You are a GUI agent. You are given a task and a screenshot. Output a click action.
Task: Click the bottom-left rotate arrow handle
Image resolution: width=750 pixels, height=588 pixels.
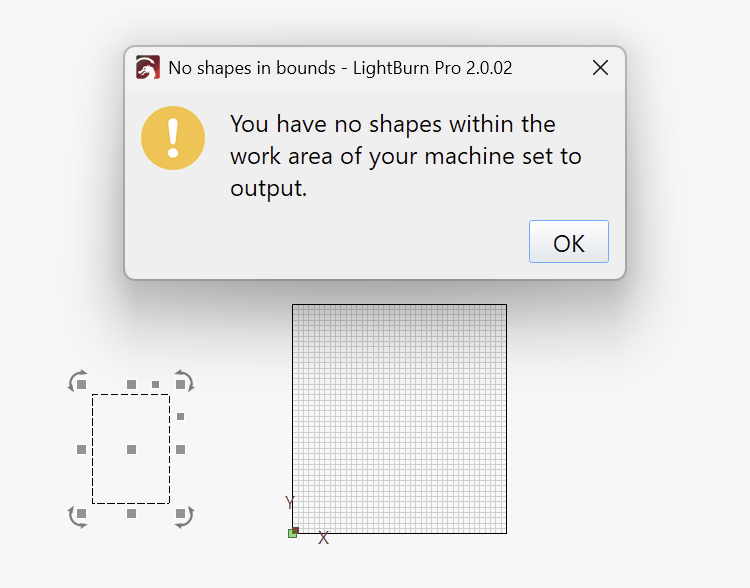tap(77, 516)
